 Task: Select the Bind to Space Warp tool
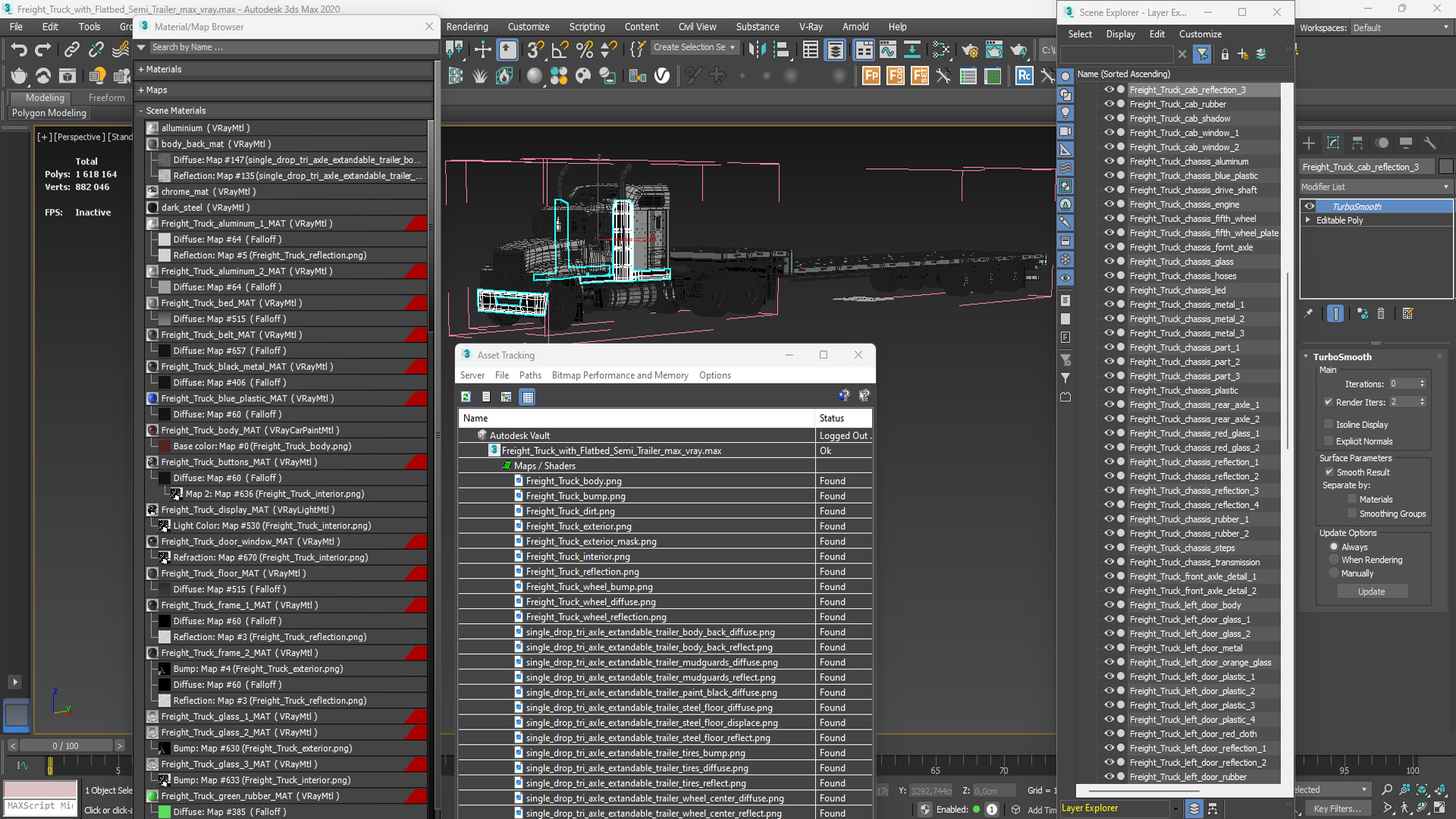[x=120, y=50]
